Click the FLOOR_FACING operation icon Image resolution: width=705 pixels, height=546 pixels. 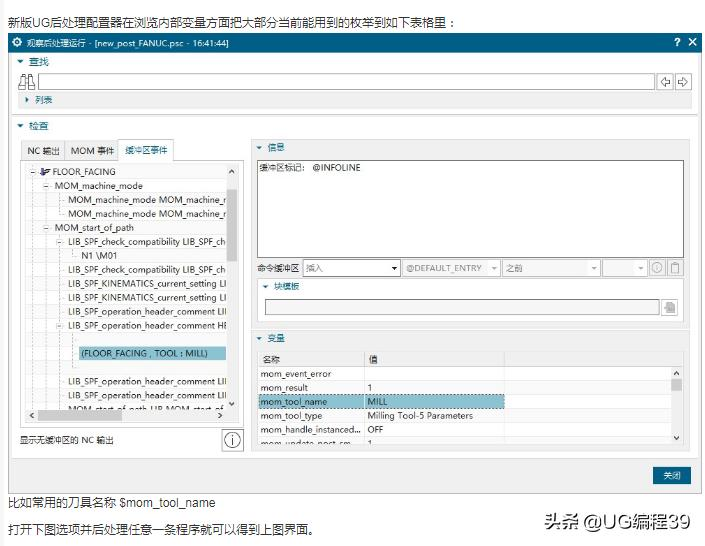click(45, 171)
